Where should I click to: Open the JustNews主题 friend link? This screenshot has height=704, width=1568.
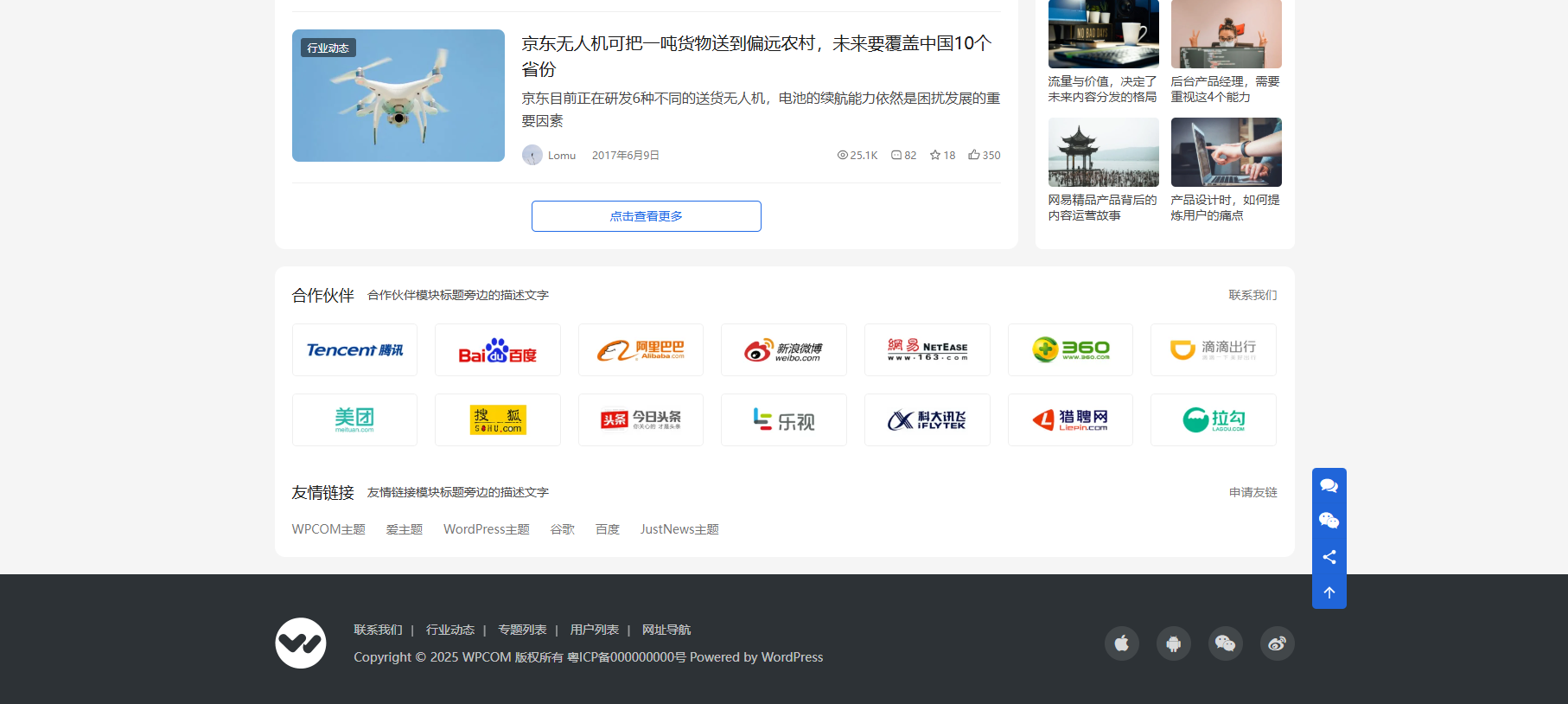click(x=679, y=529)
